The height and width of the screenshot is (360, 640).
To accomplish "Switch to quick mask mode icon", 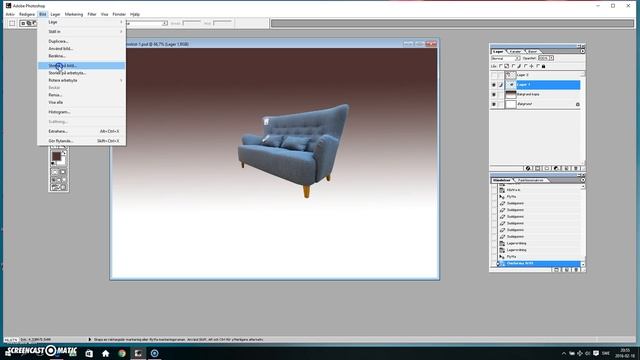I will (62, 172).
